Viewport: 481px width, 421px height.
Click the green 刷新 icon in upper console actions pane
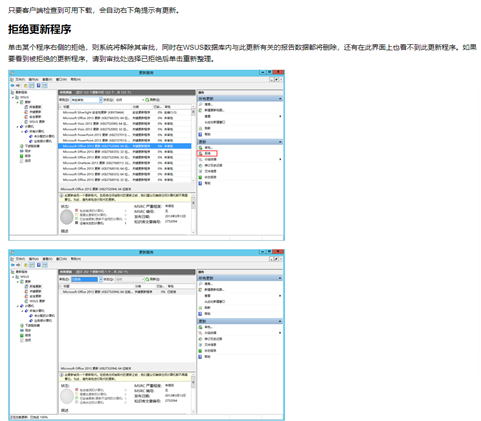point(201,128)
